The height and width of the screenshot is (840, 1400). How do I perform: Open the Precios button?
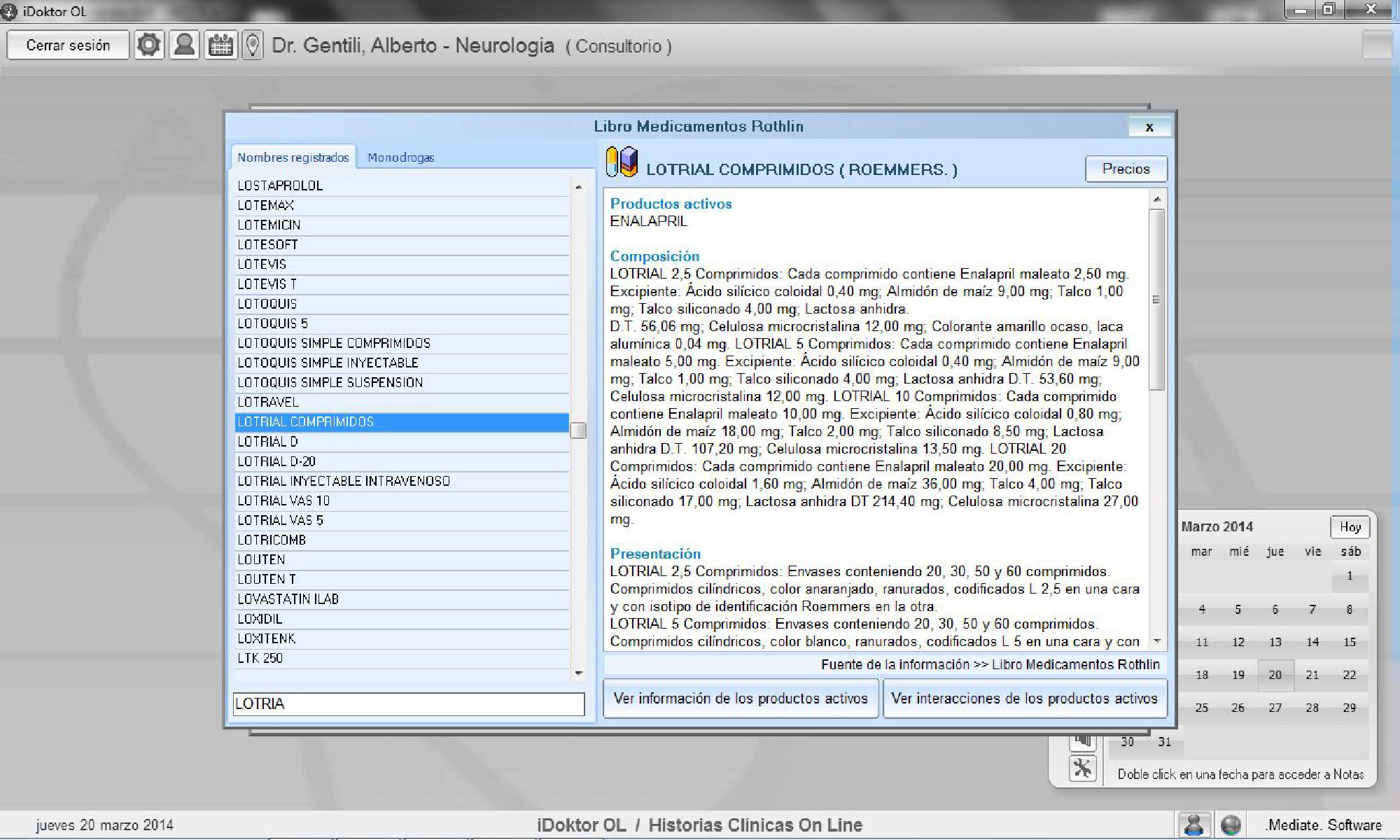pyautogui.click(x=1126, y=169)
